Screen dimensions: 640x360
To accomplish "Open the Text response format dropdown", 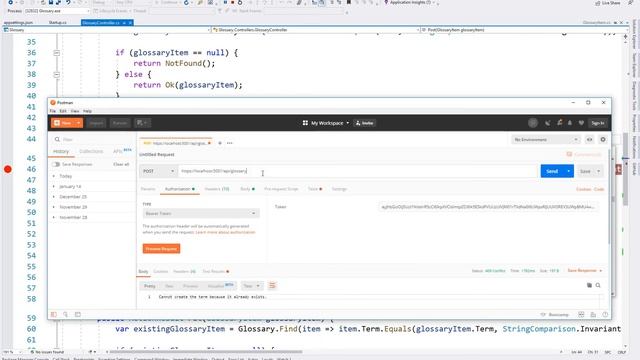I will pyautogui.click(x=251, y=286).
